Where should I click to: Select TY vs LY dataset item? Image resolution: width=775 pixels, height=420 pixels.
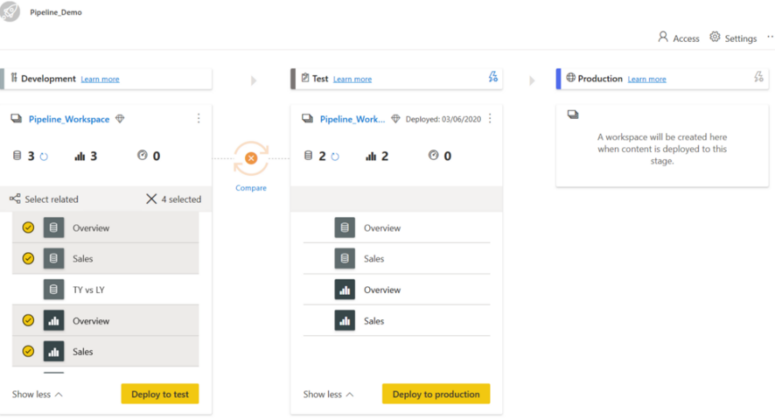pyautogui.click(x=90, y=290)
